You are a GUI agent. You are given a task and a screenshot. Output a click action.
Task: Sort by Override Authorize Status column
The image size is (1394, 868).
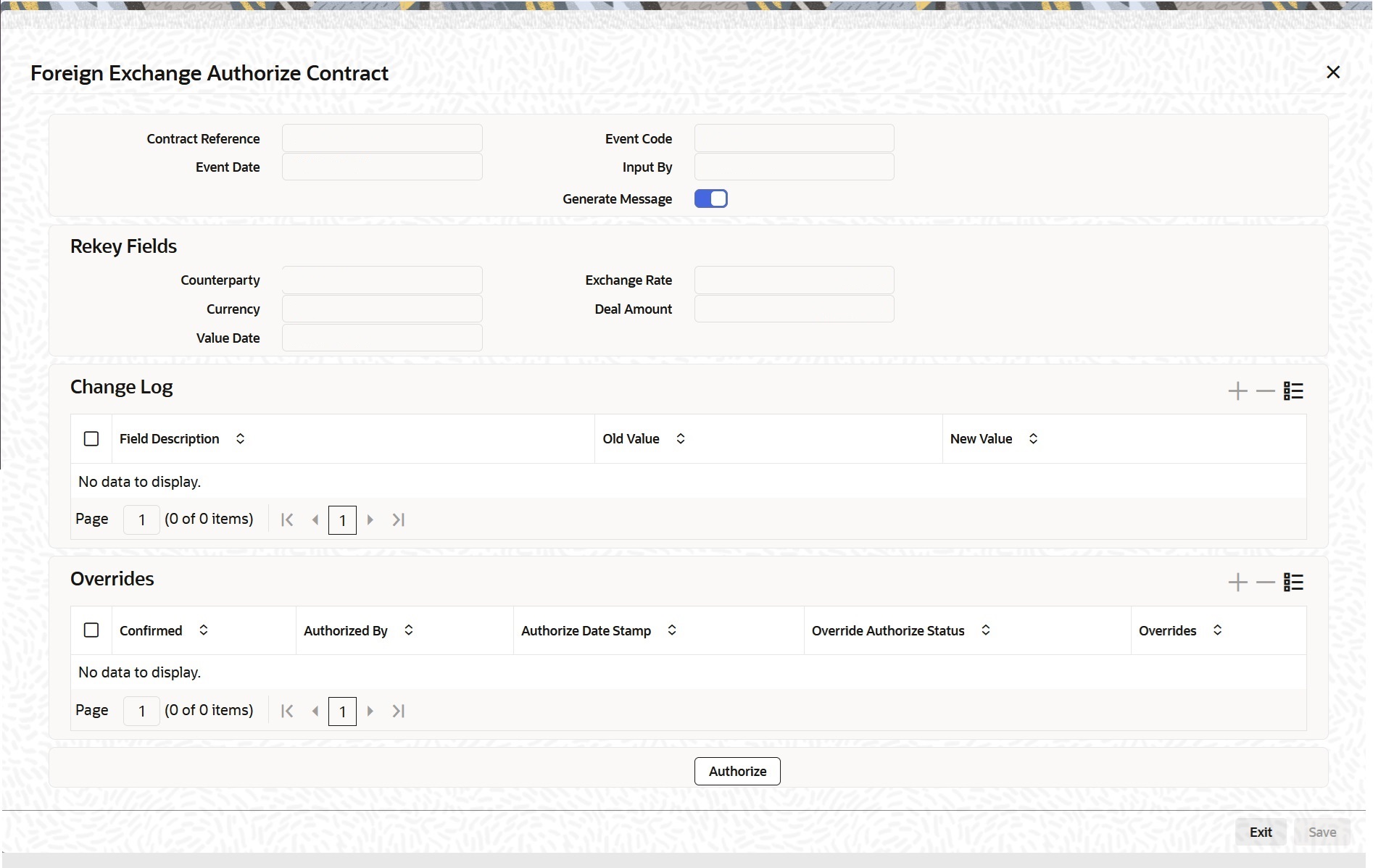coord(985,630)
